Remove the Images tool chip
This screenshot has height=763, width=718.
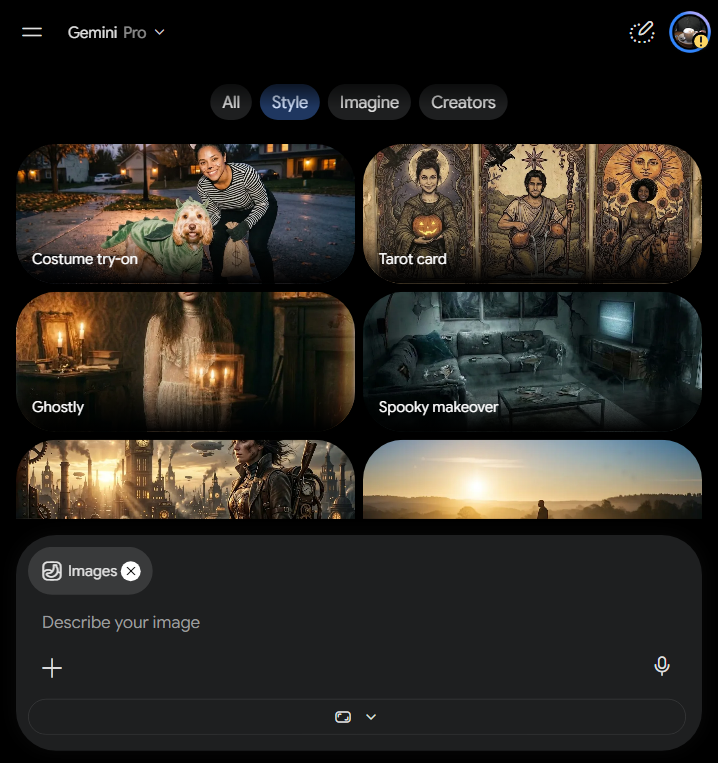click(x=131, y=571)
